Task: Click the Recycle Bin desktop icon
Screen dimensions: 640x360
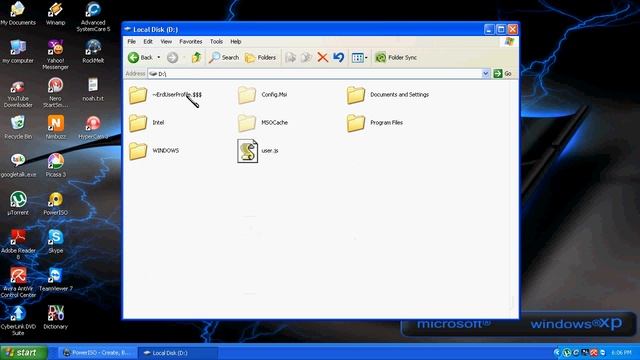Action: 18,127
